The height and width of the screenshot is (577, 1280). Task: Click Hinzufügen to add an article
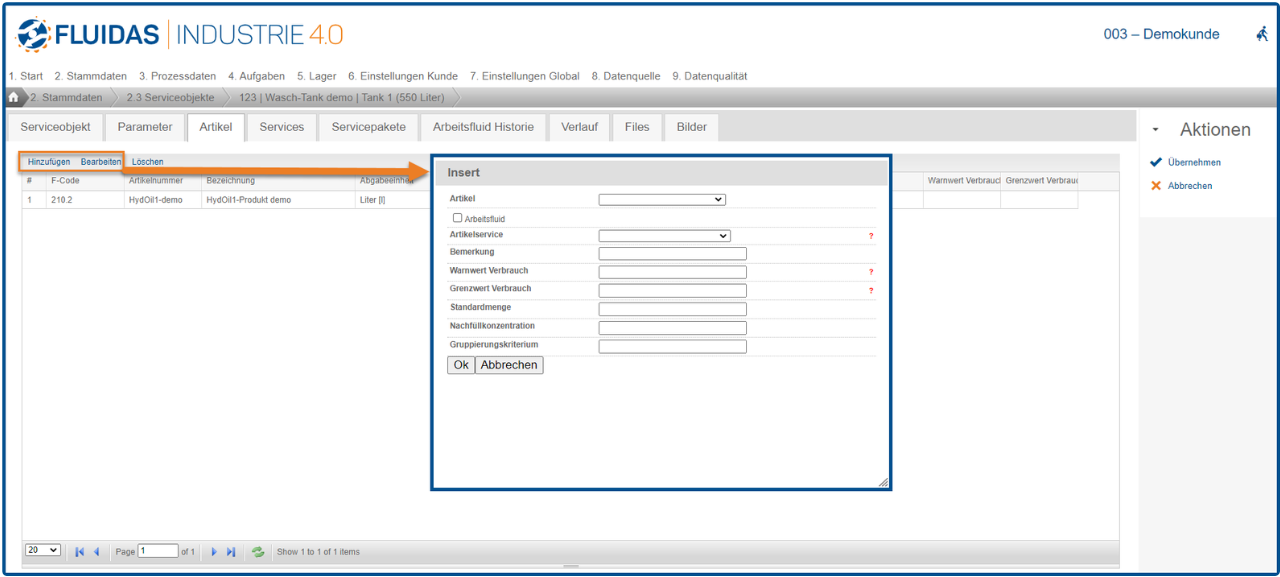pyautogui.click(x=49, y=162)
